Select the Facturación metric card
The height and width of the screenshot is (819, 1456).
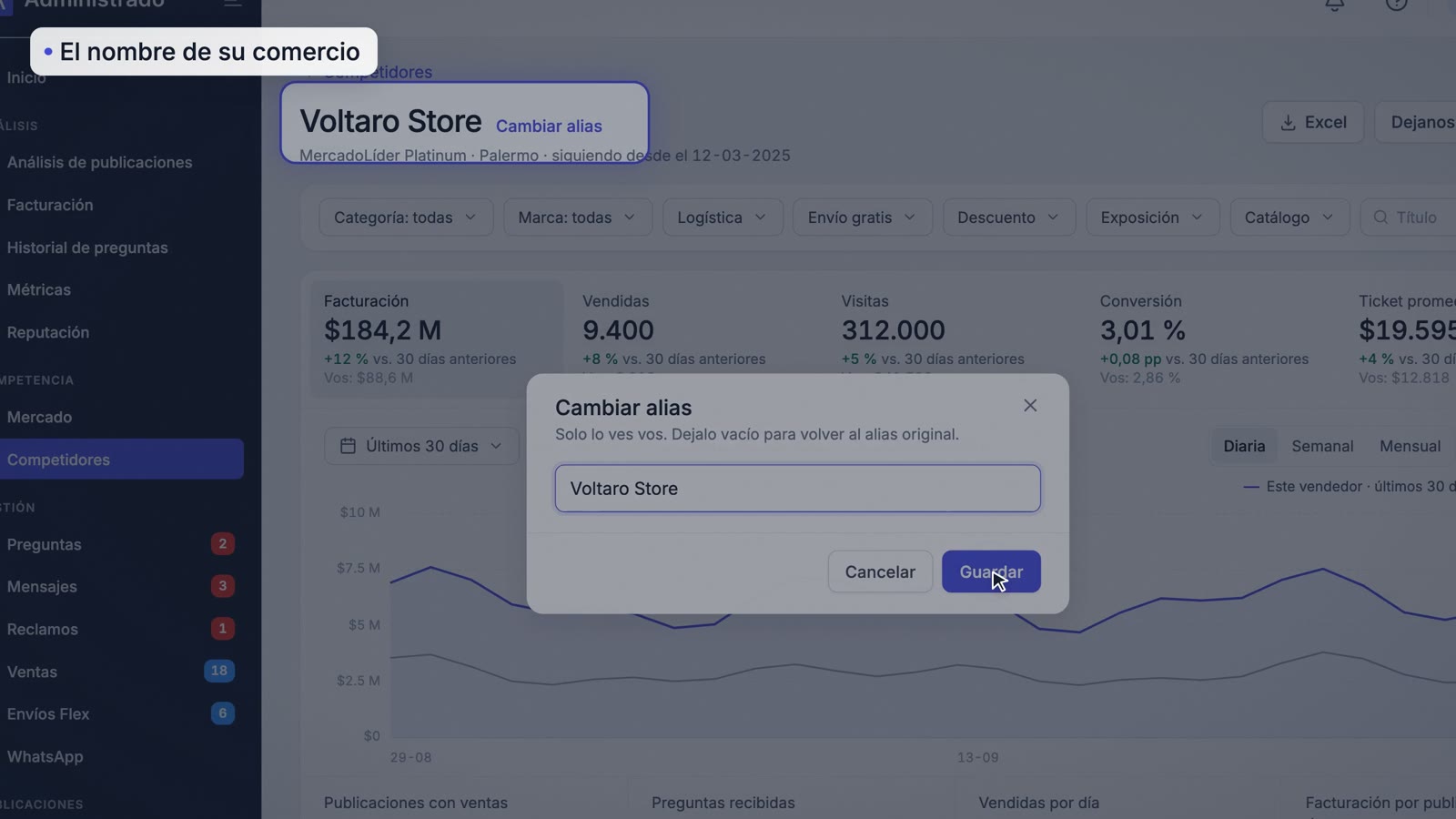click(437, 339)
